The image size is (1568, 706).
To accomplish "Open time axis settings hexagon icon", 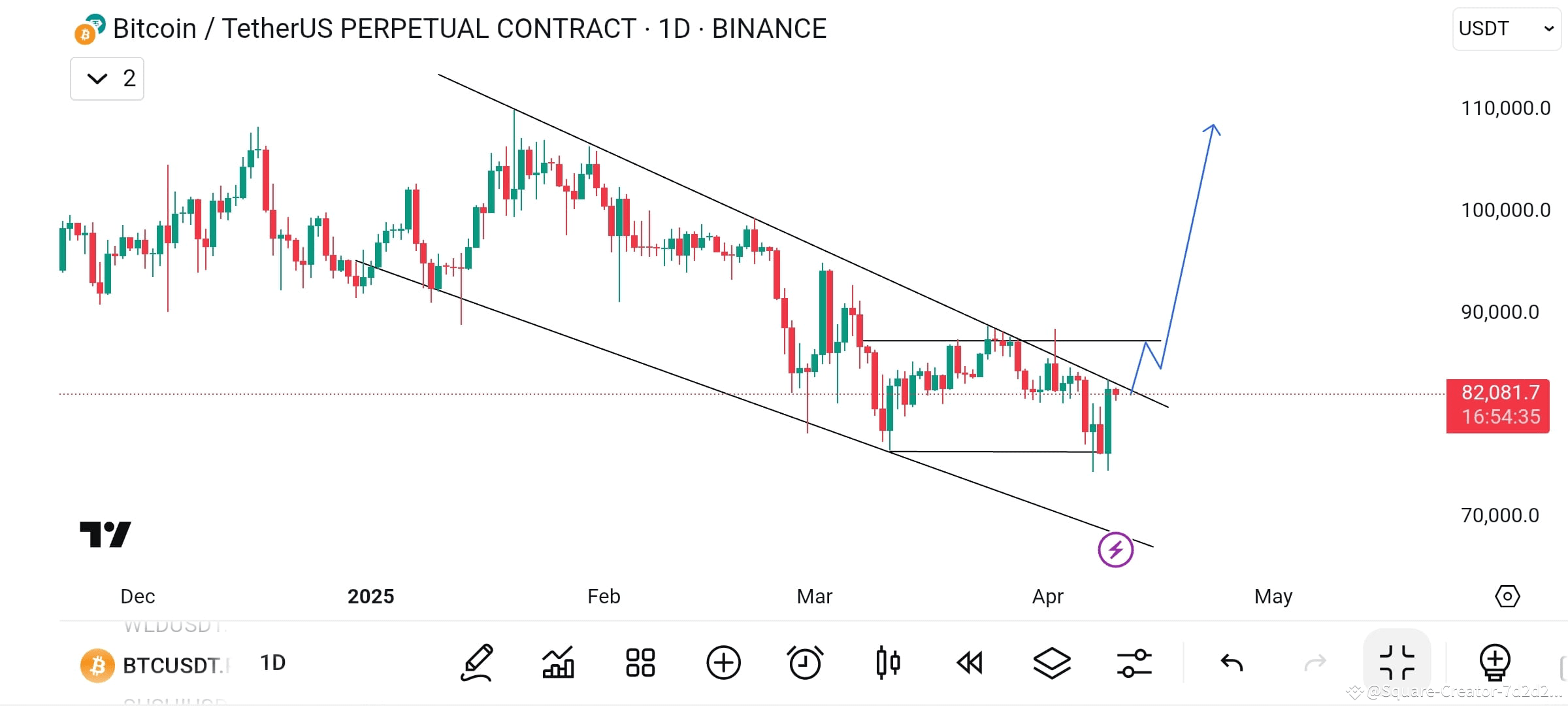I will pos(1507,596).
